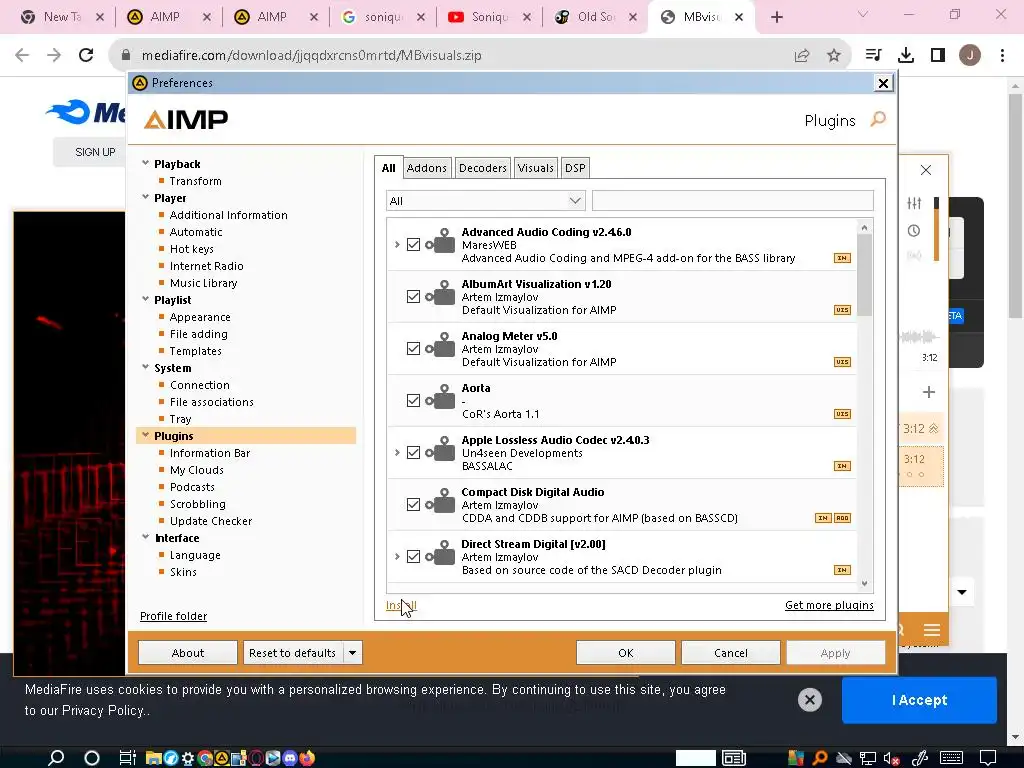
Task: Open the notification center icon in tray
Action: pyautogui.click(x=988, y=758)
